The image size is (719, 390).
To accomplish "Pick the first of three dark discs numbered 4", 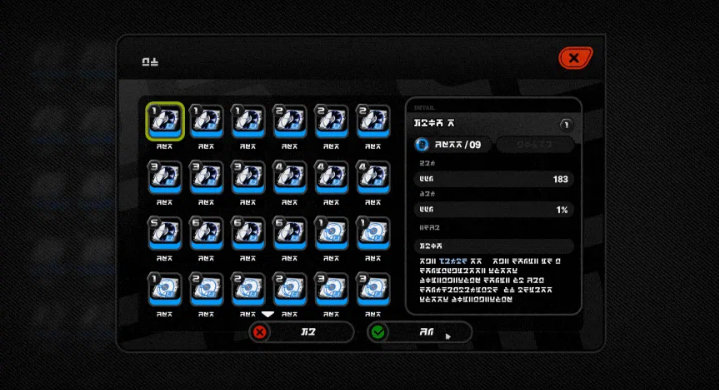I will tap(290, 177).
